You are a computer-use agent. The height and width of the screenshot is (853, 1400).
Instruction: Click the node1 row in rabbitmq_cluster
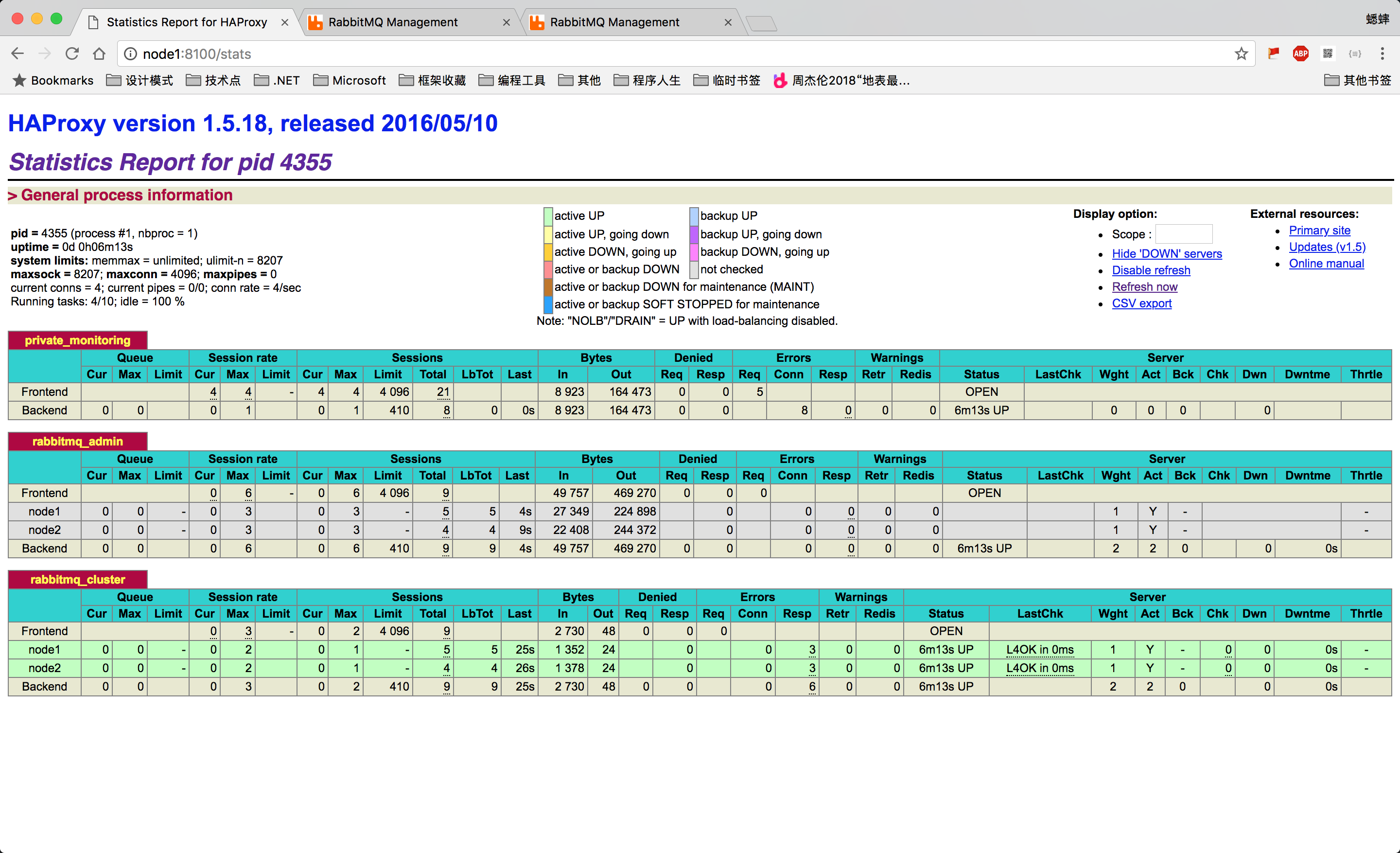700,649
